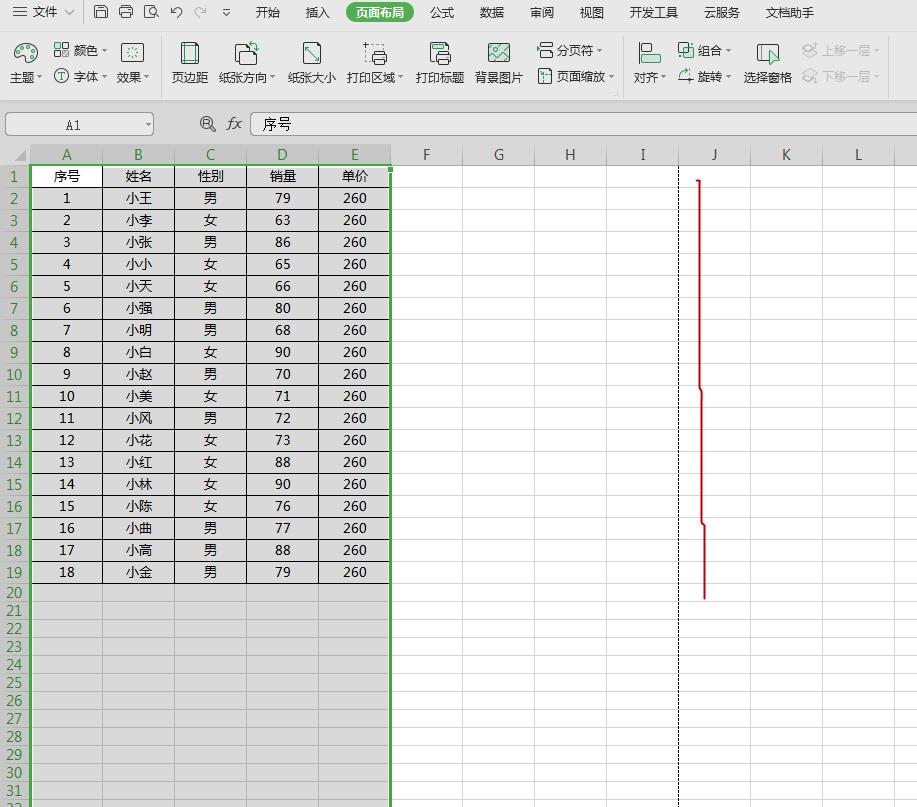Switch to the 开始 tab
Viewport: 917px width, 807px height.
[267, 12]
